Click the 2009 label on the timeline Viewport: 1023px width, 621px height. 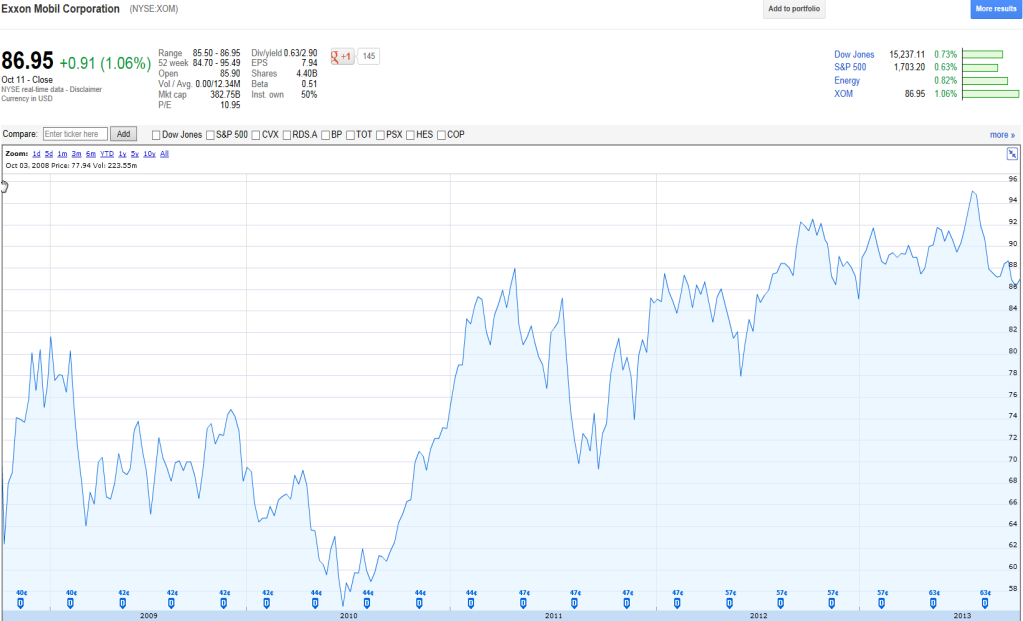[149, 616]
